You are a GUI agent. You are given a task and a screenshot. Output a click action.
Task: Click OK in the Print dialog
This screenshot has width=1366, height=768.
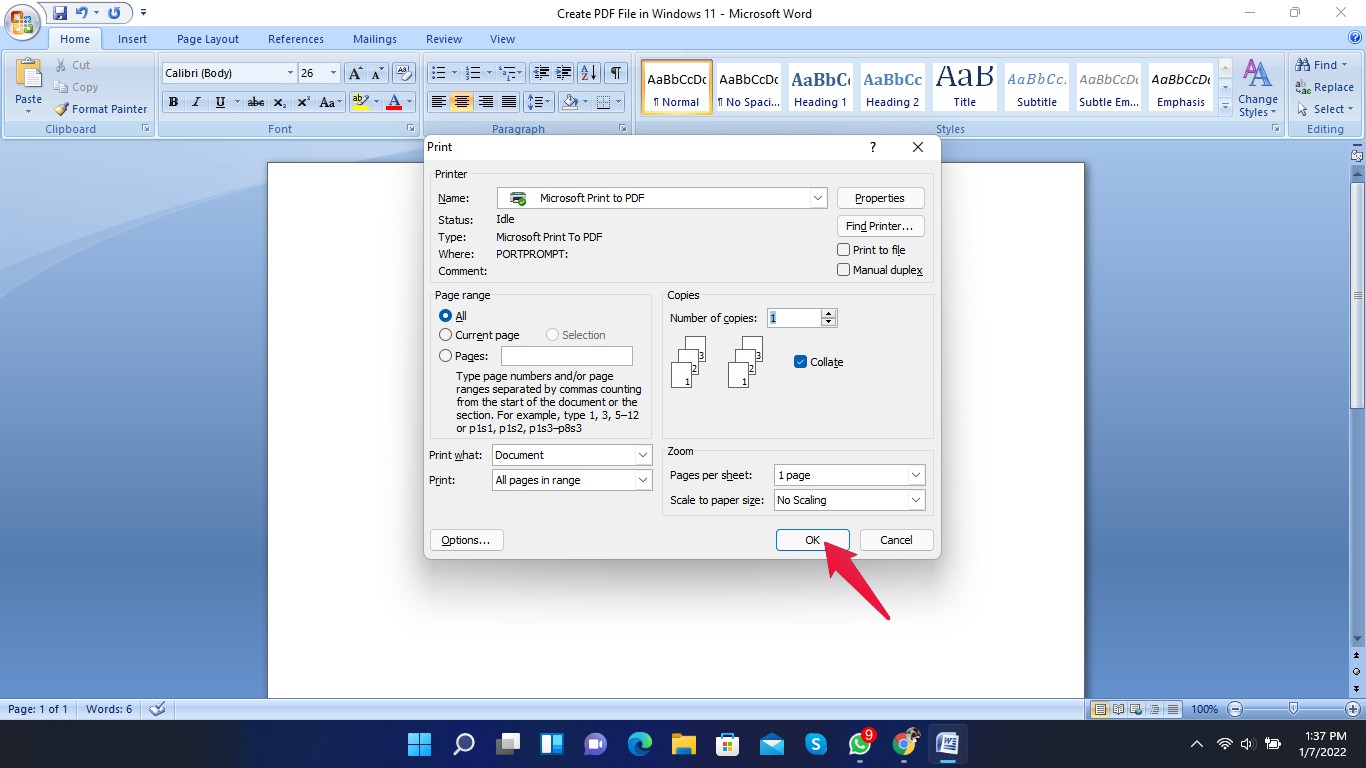pos(813,540)
